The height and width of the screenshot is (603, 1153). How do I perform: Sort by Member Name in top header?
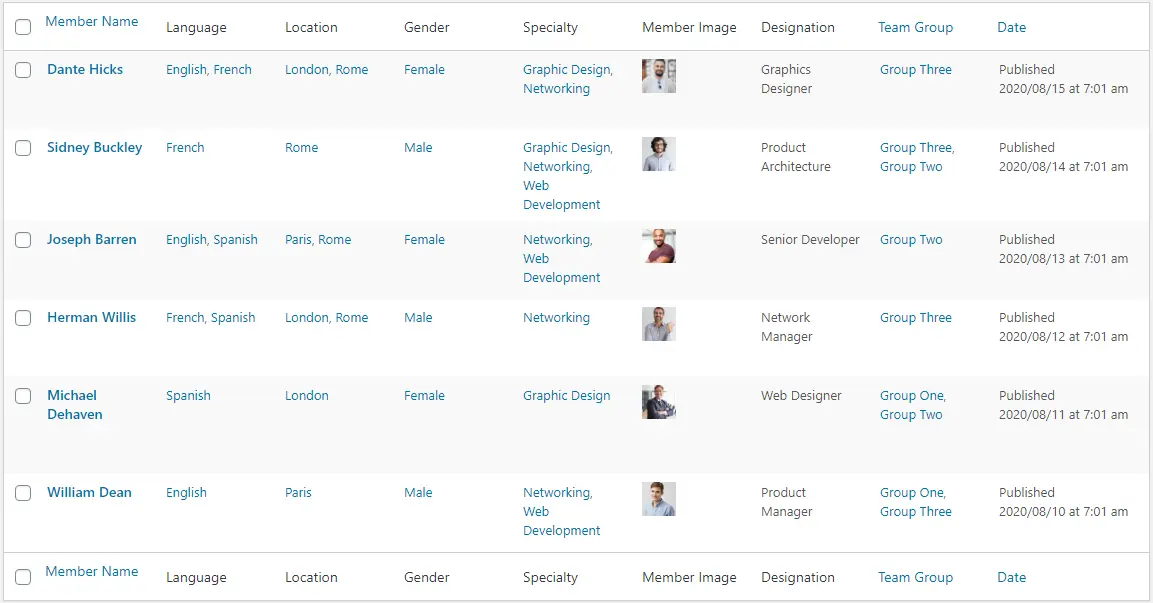click(x=92, y=21)
